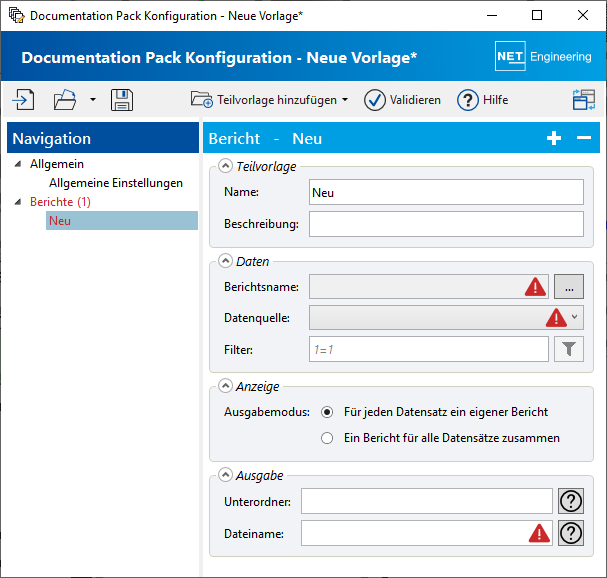
Task: Click into the Filter field
Action: 429,349
